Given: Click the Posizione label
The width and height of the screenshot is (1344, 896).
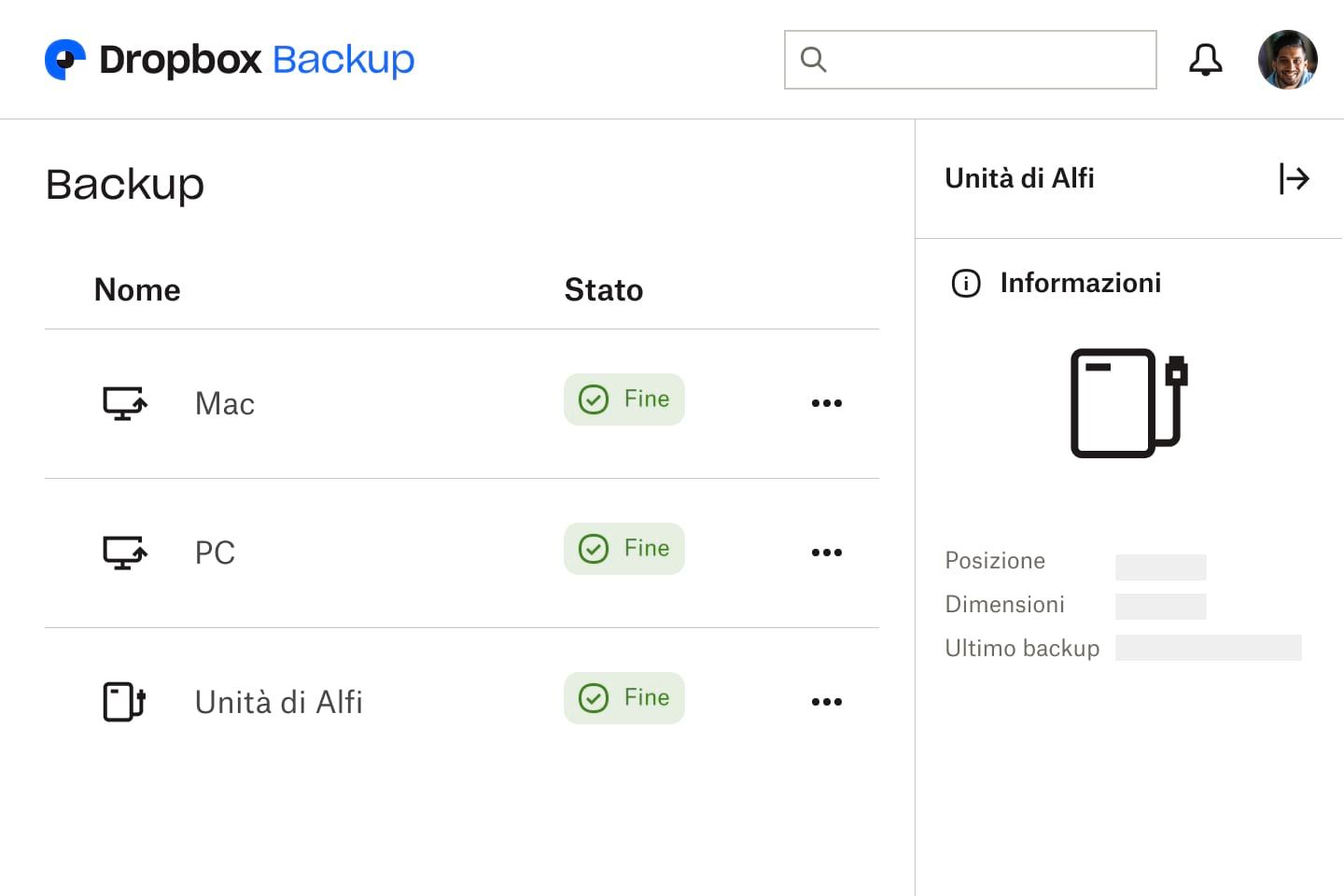Looking at the screenshot, I should pyautogui.click(x=995, y=561).
